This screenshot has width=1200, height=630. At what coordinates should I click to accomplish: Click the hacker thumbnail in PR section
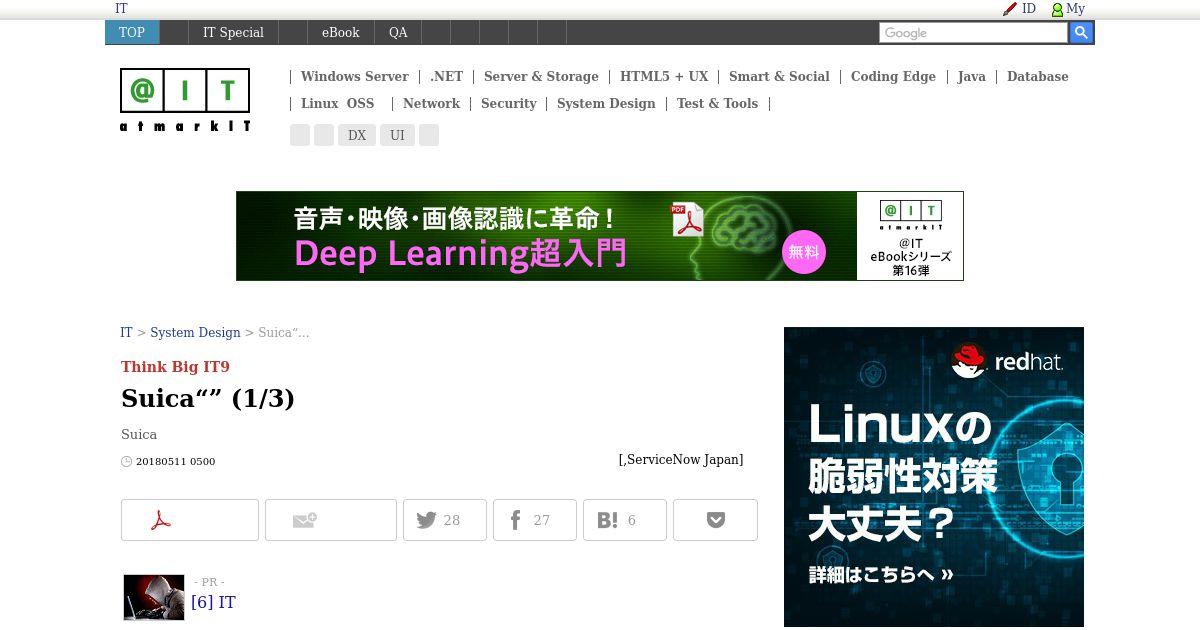tap(154, 597)
